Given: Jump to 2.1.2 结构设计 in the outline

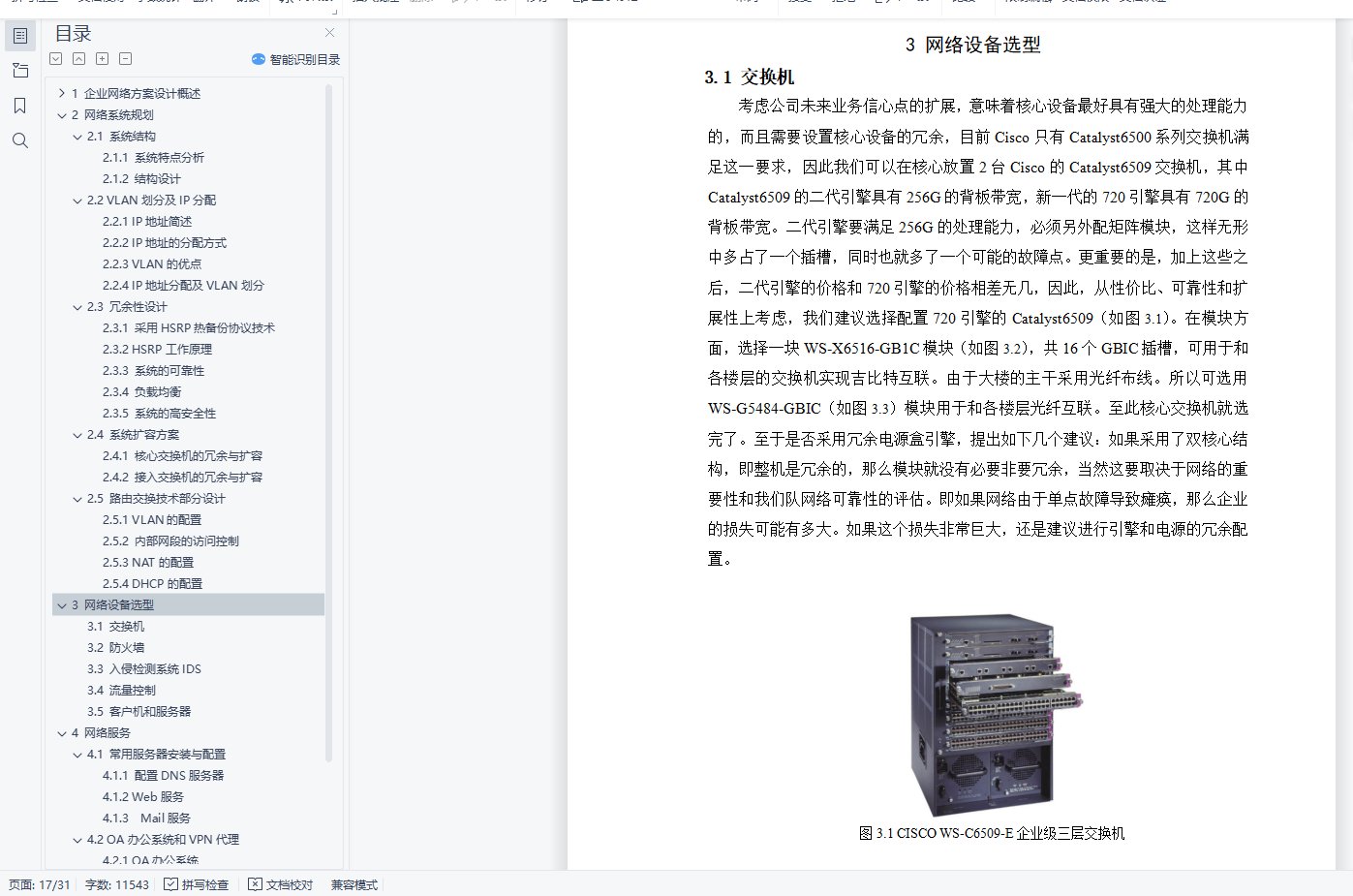Looking at the screenshot, I should click(x=141, y=179).
